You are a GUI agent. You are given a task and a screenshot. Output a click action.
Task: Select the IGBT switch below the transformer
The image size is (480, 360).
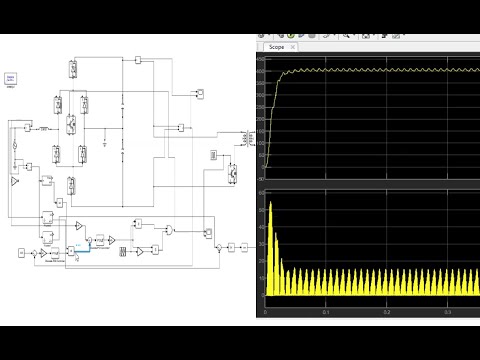tap(232, 174)
